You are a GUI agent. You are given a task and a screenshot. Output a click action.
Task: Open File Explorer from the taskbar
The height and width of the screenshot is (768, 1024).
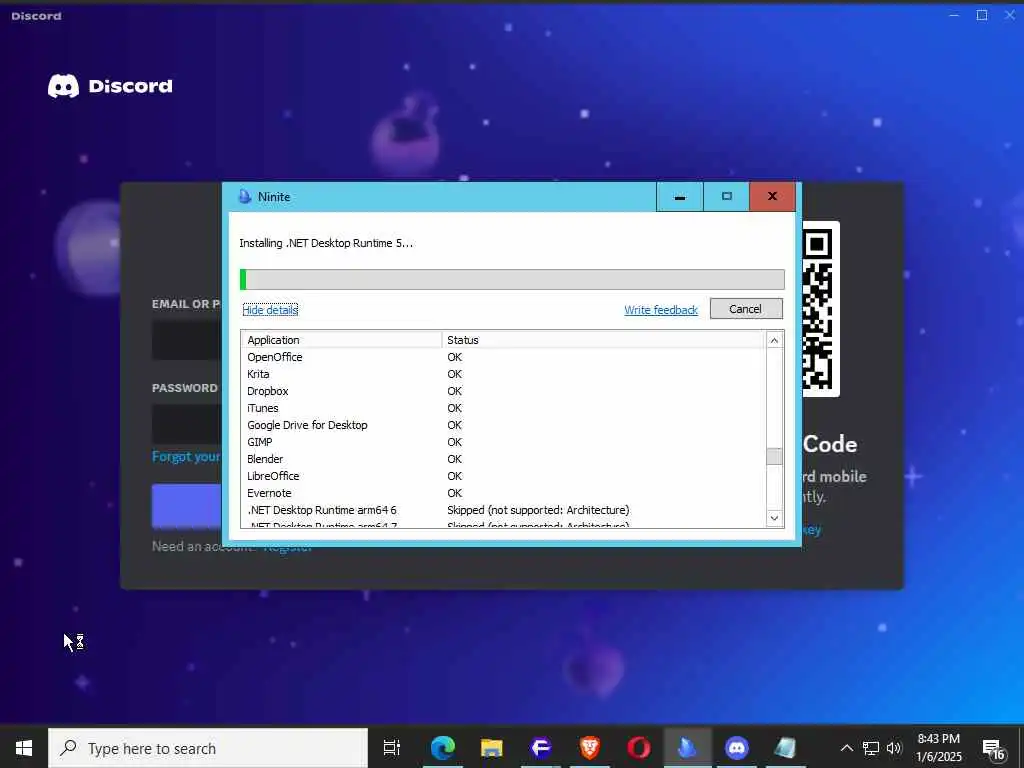(492, 748)
